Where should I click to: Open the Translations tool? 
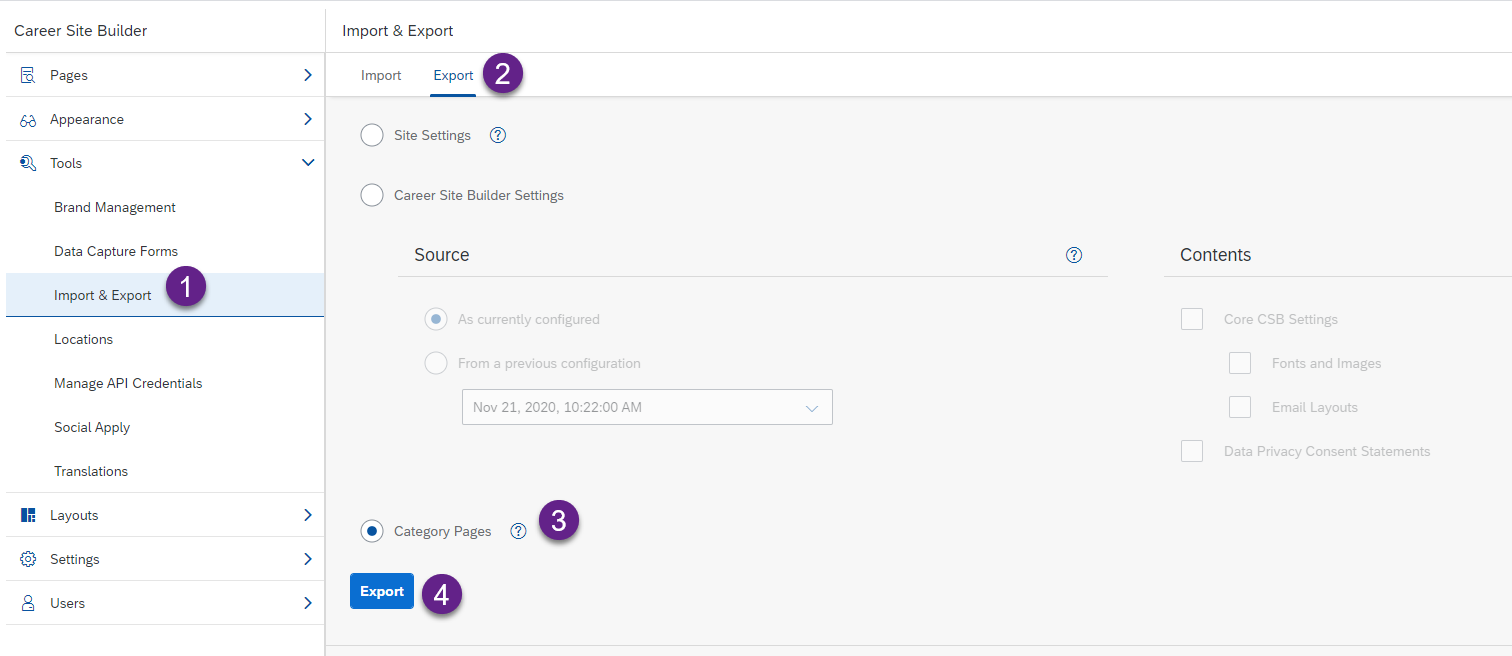91,471
